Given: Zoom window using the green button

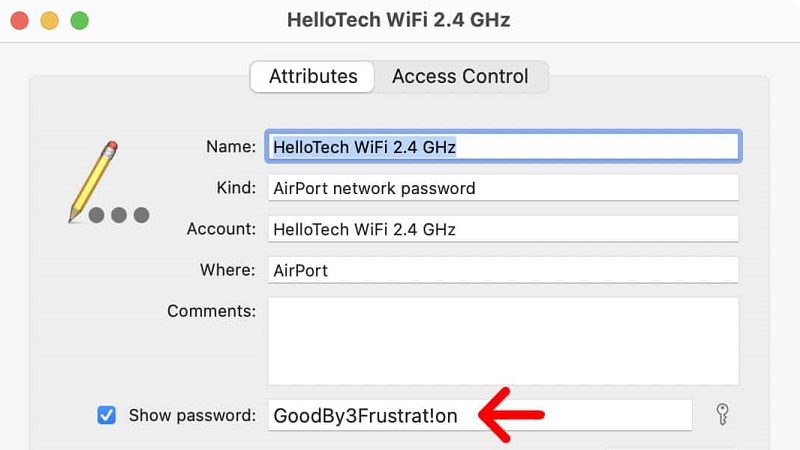Looking at the screenshot, I should 79,20.
